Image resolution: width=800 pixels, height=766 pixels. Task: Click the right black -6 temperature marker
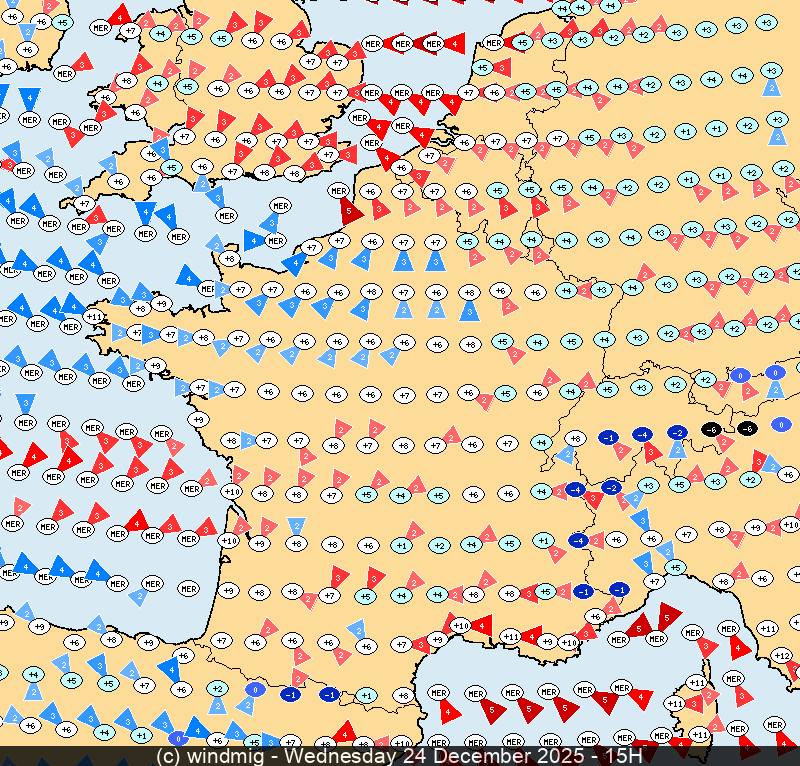747,429
